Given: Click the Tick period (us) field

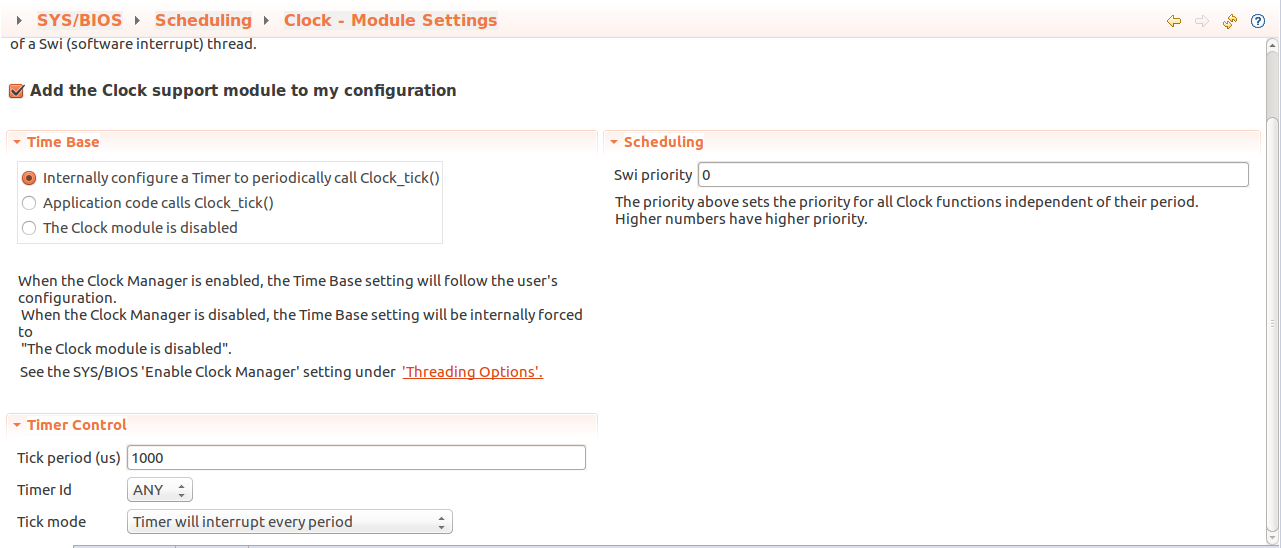Looking at the screenshot, I should [x=356, y=458].
